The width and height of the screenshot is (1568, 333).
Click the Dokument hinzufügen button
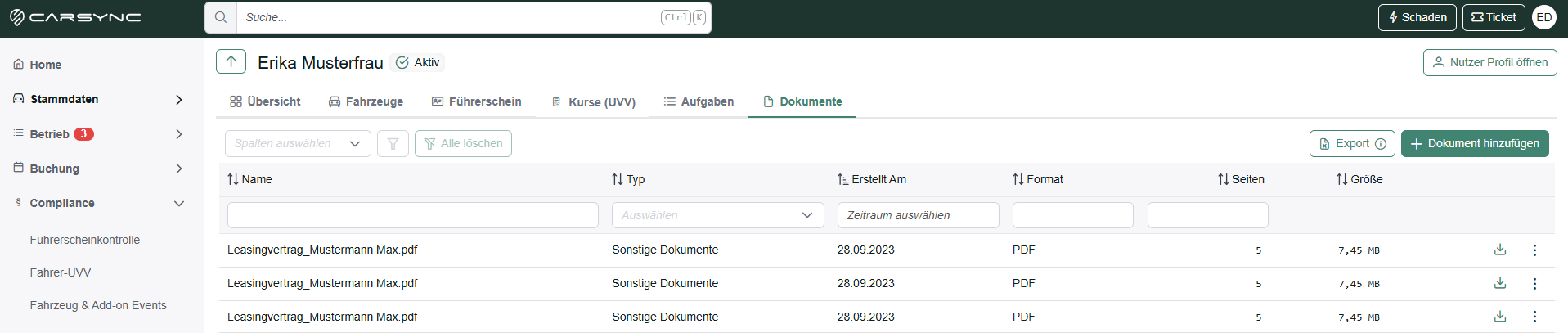tap(1475, 144)
